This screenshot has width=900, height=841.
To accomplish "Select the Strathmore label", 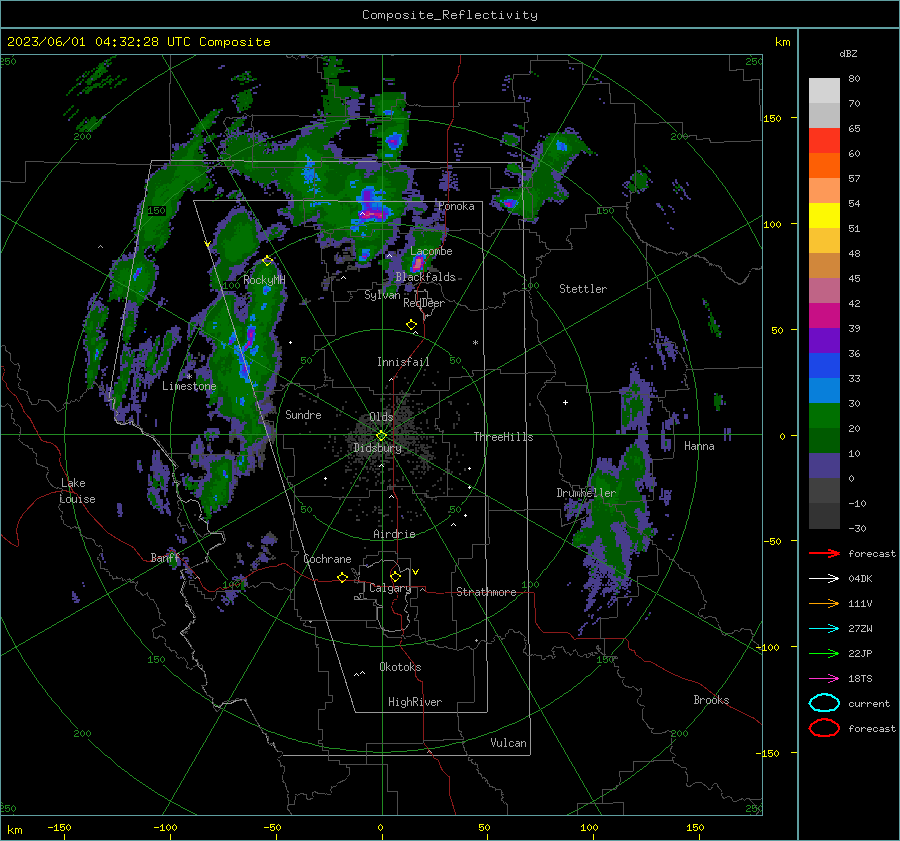I will pyautogui.click(x=486, y=592).
